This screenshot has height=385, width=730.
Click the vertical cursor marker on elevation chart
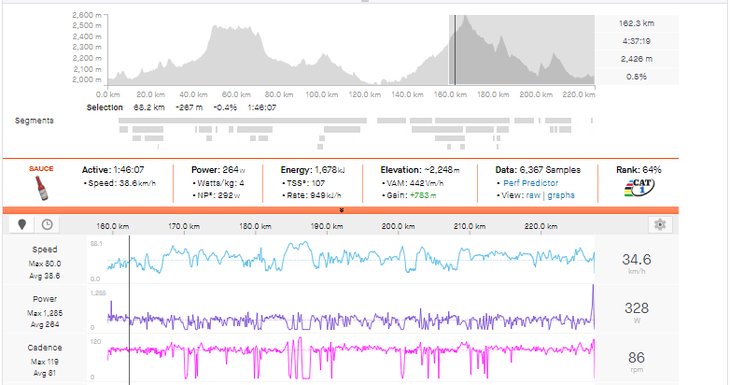tap(455, 49)
